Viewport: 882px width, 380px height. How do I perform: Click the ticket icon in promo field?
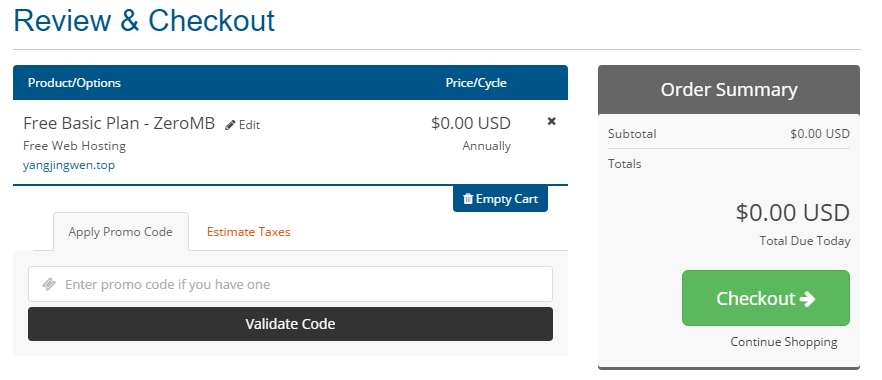[x=49, y=284]
